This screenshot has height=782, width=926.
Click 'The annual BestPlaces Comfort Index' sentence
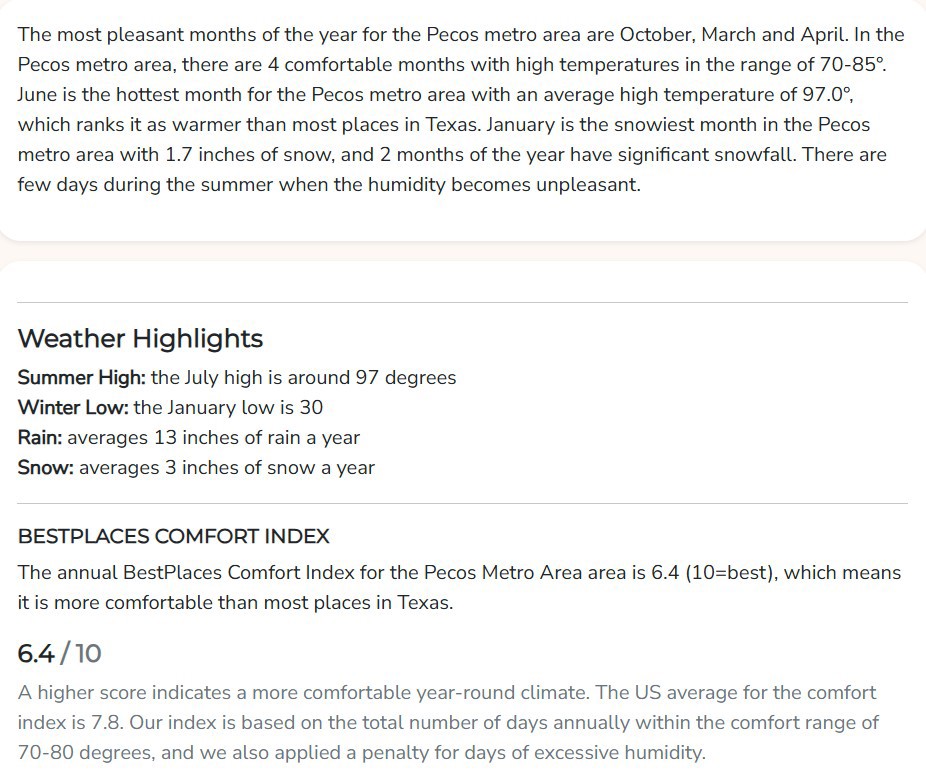pyautogui.click(x=459, y=573)
